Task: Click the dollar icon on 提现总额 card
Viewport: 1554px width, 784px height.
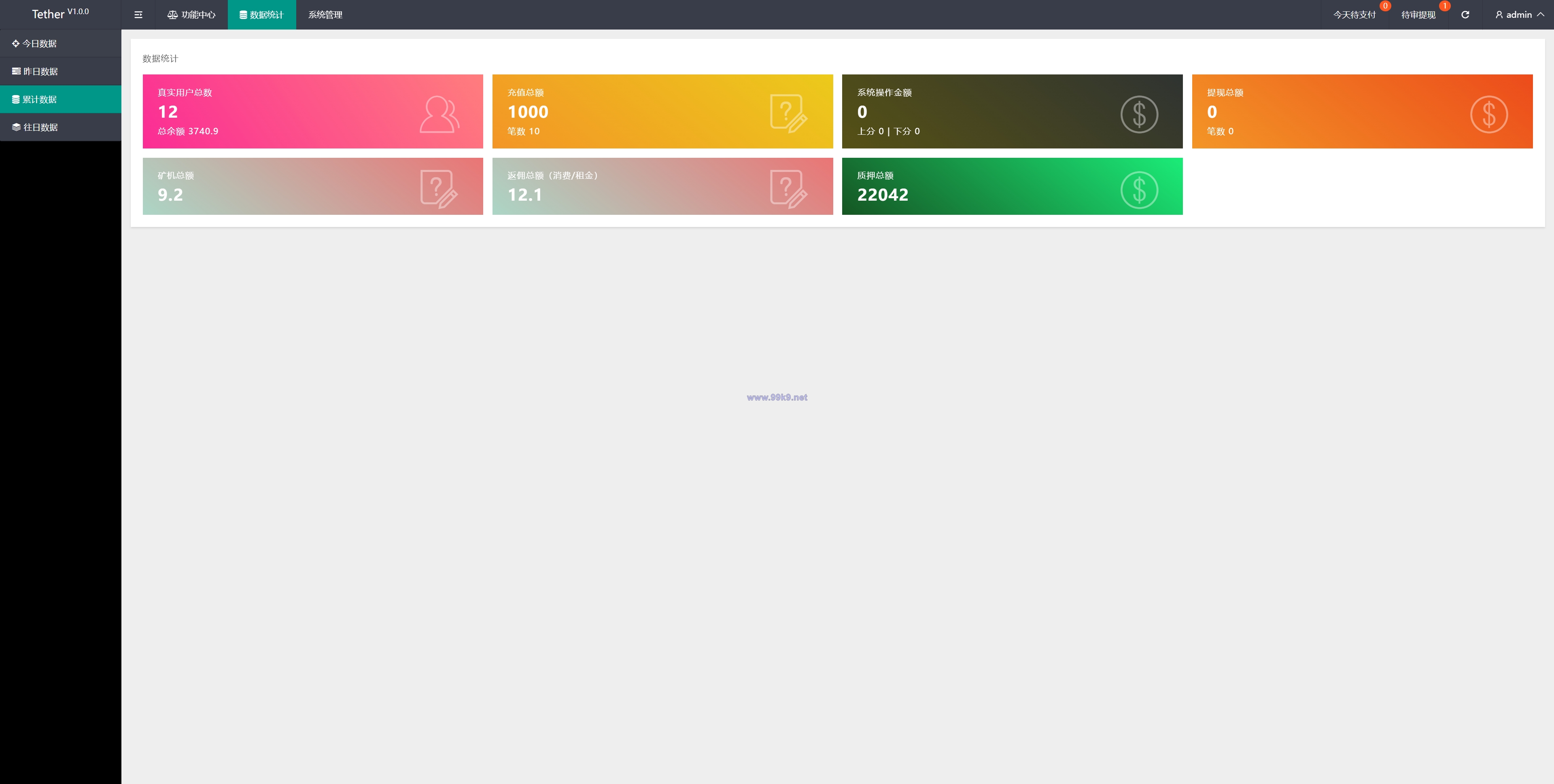Action: (x=1489, y=114)
